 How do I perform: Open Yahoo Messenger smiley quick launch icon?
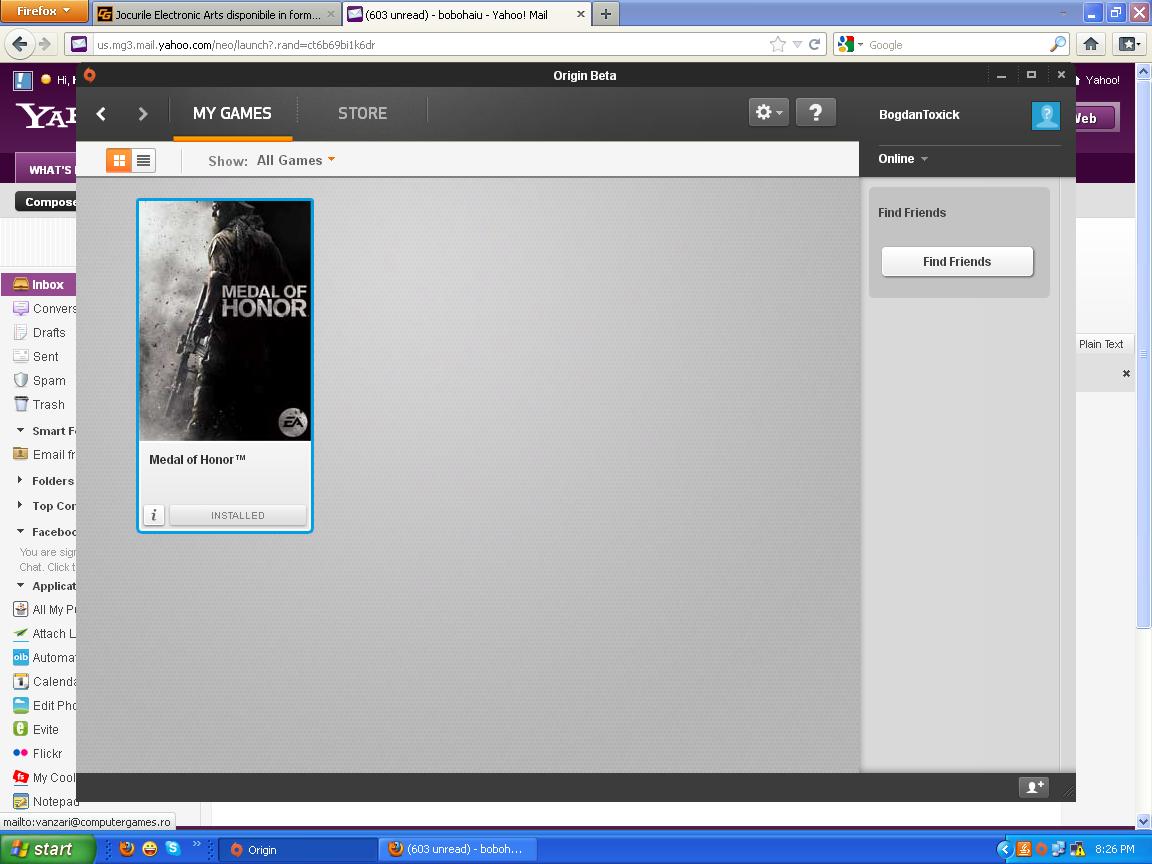[x=150, y=849]
